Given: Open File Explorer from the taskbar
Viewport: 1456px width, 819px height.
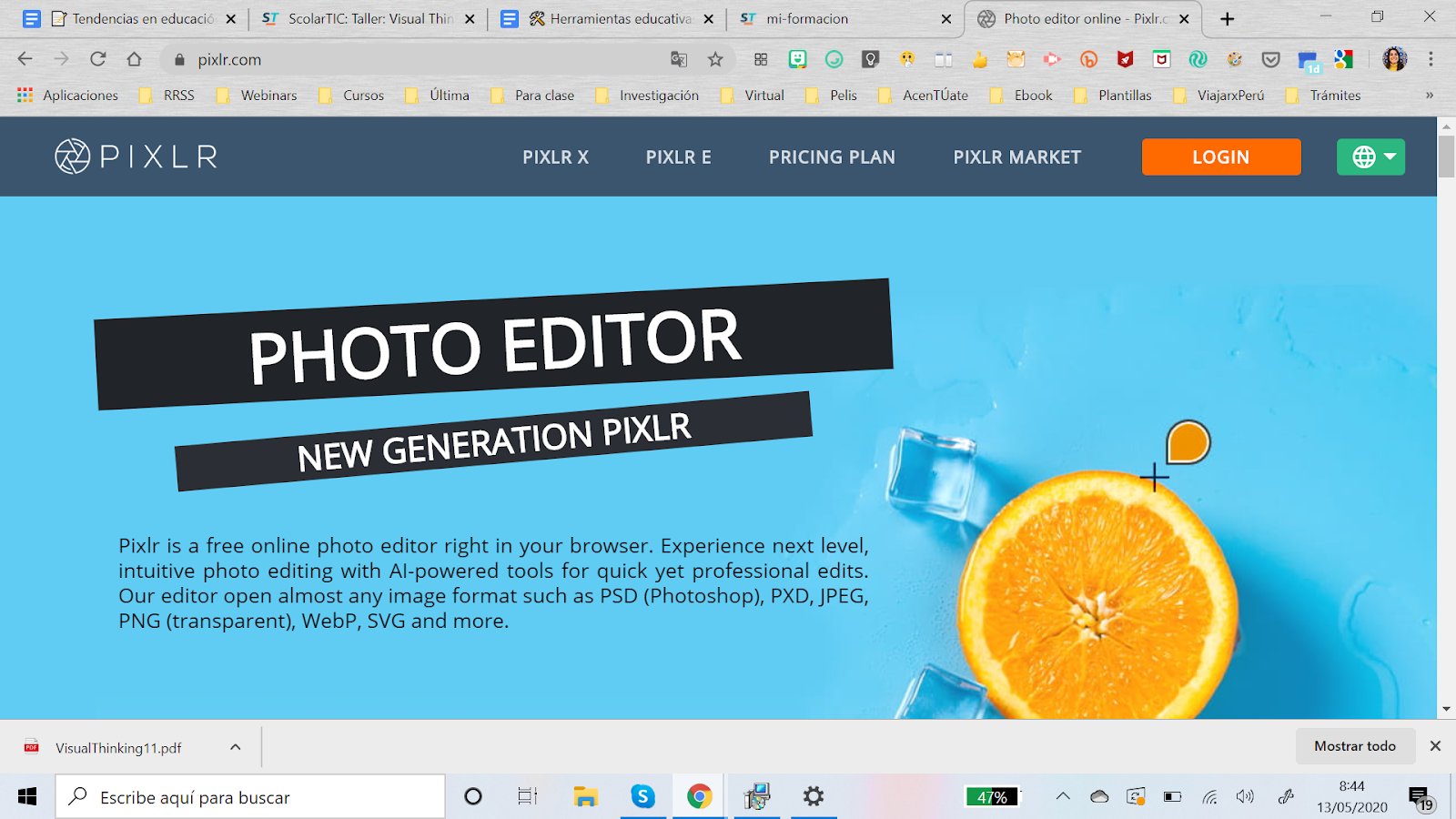Looking at the screenshot, I should [585, 797].
